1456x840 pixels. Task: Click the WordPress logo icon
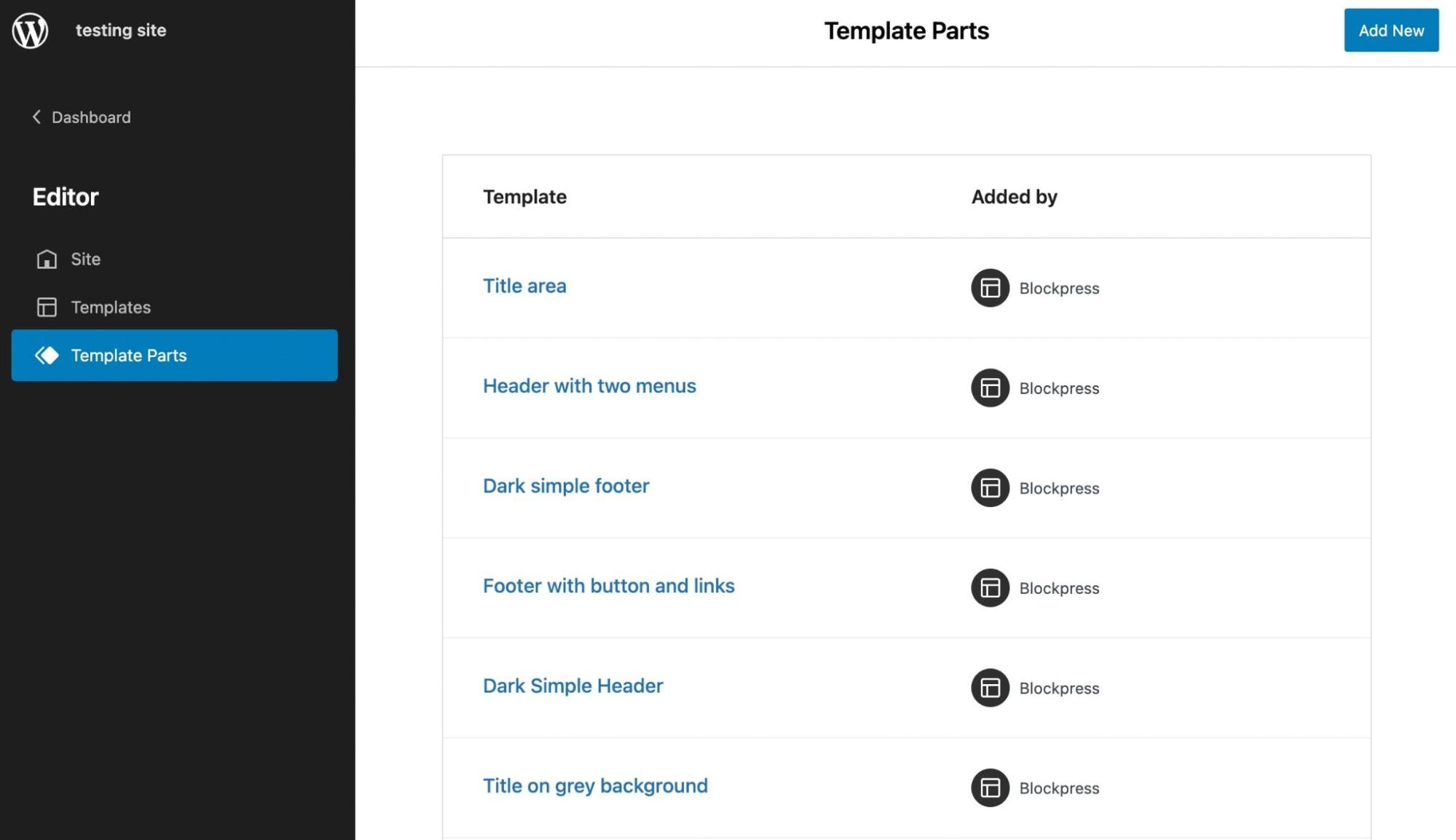coord(30,30)
